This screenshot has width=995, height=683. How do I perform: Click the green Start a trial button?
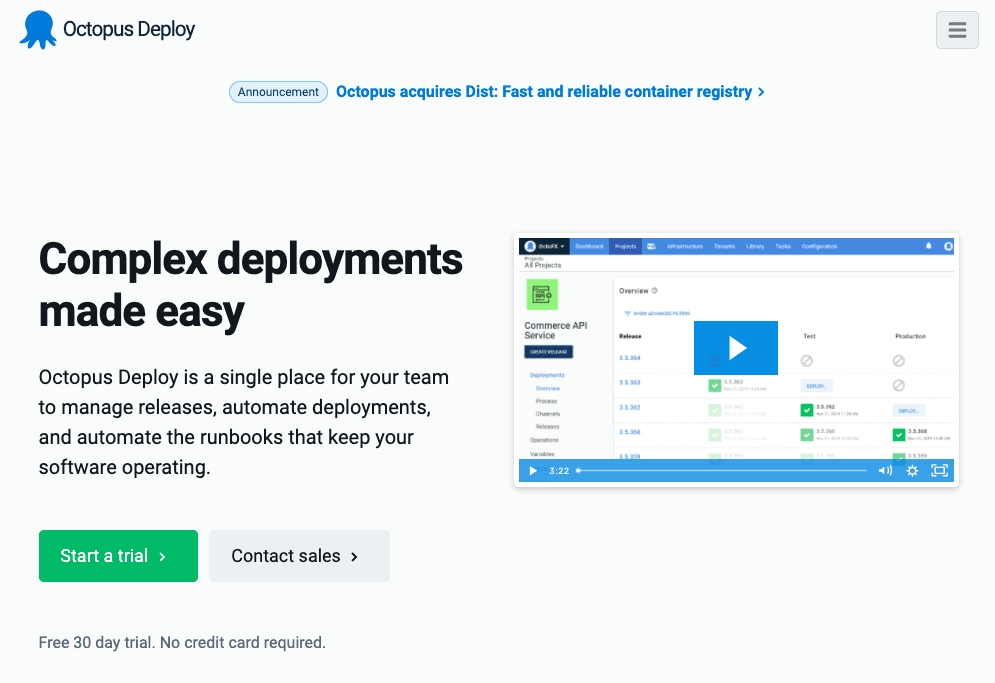click(118, 556)
